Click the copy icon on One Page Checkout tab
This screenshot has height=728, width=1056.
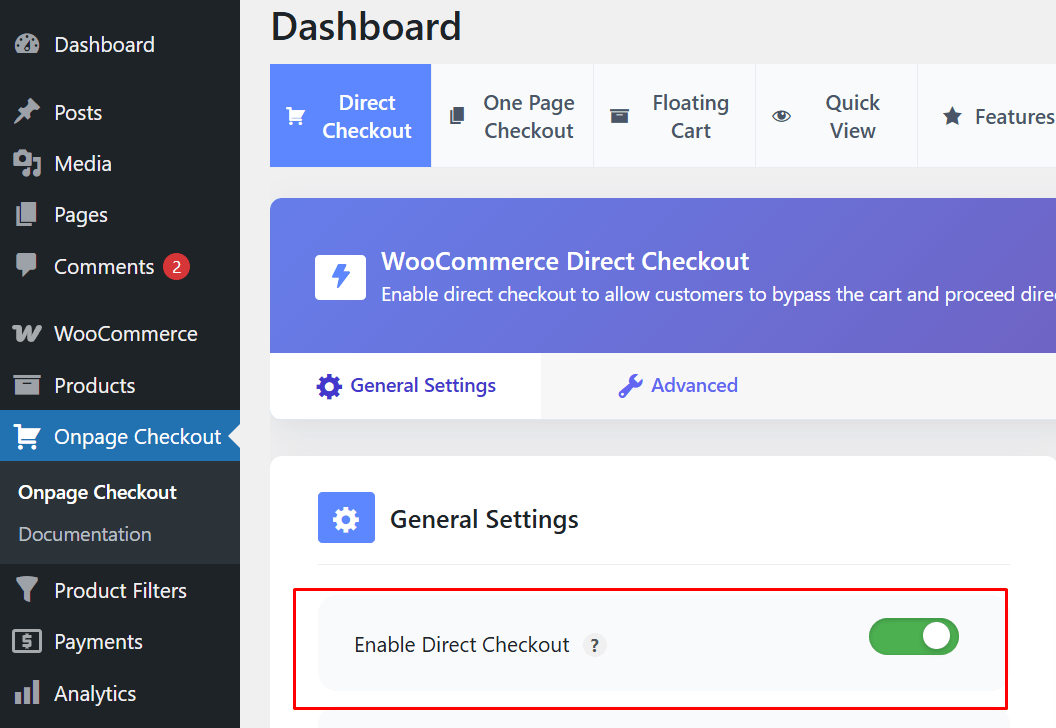pos(457,116)
